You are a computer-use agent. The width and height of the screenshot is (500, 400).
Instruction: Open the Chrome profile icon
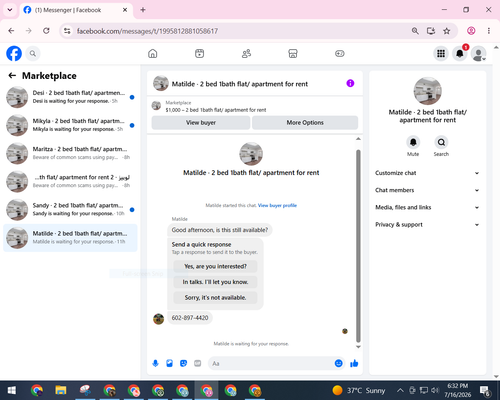[x=471, y=31]
